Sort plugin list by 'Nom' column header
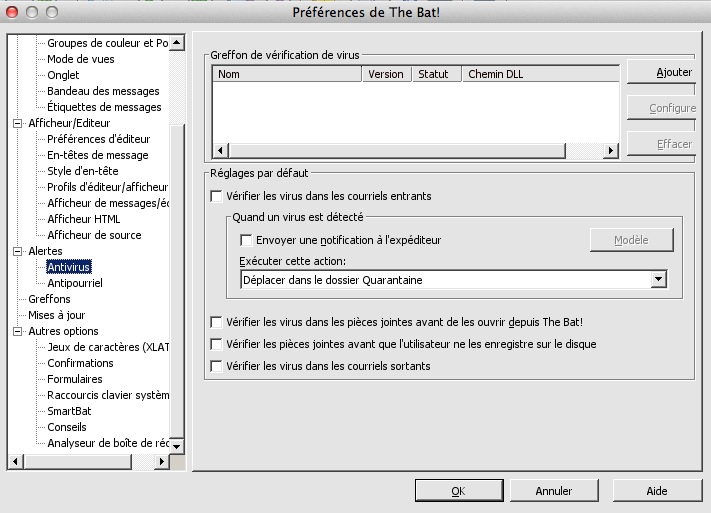This screenshot has width=711, height=513. pos(286,74)
